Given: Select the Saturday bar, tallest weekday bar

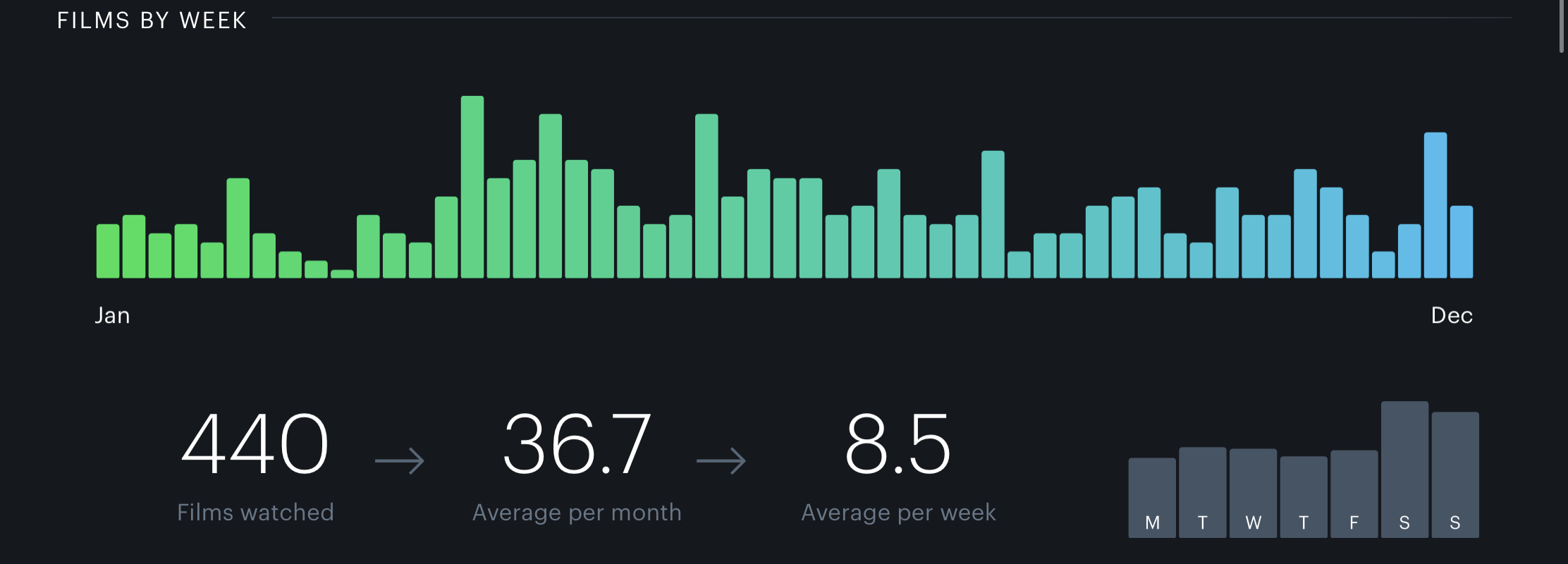Looking at the screenshot, I should coord(1404,469).
